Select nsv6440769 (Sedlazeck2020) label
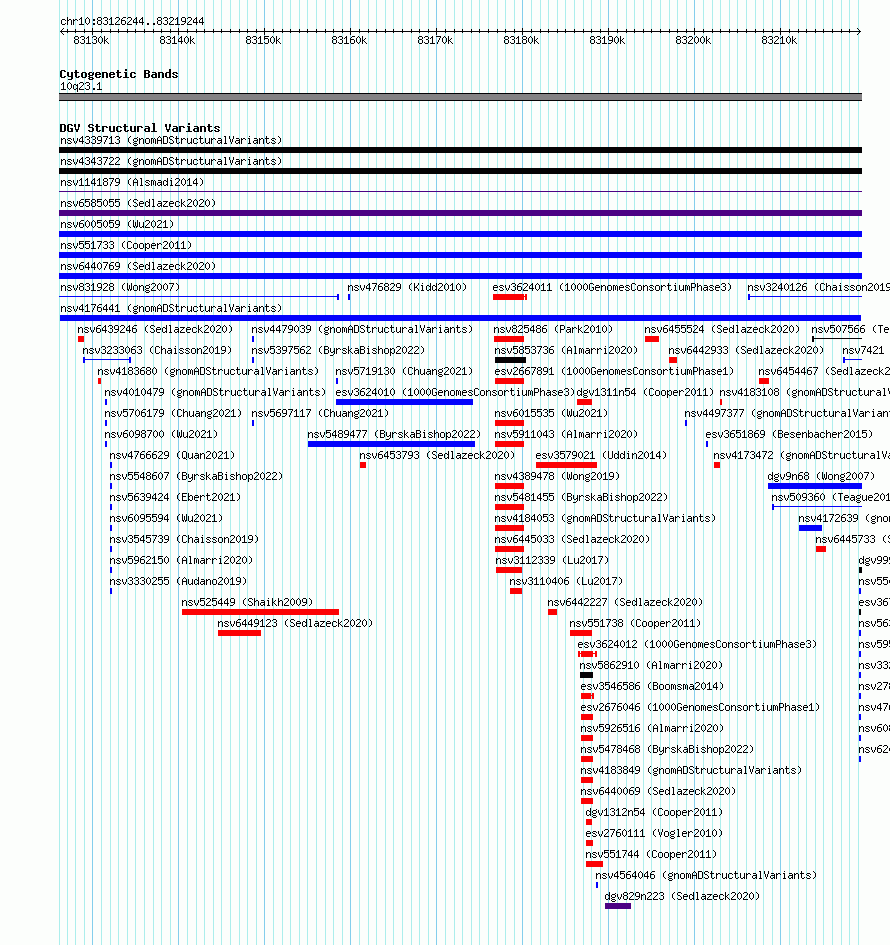The height and width of the screenshot is (945, 890). point(138,266)
